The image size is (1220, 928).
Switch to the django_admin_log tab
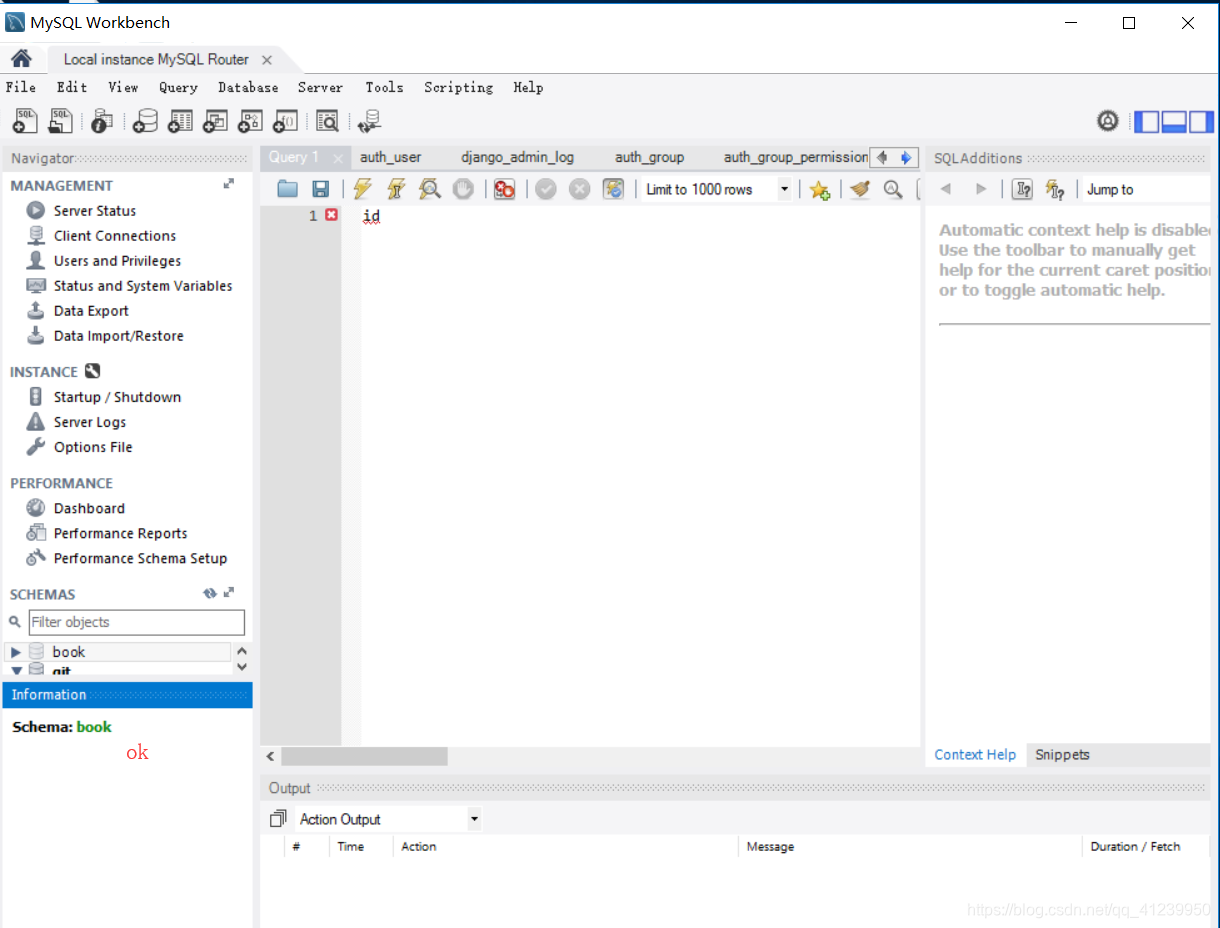point(517,157)
